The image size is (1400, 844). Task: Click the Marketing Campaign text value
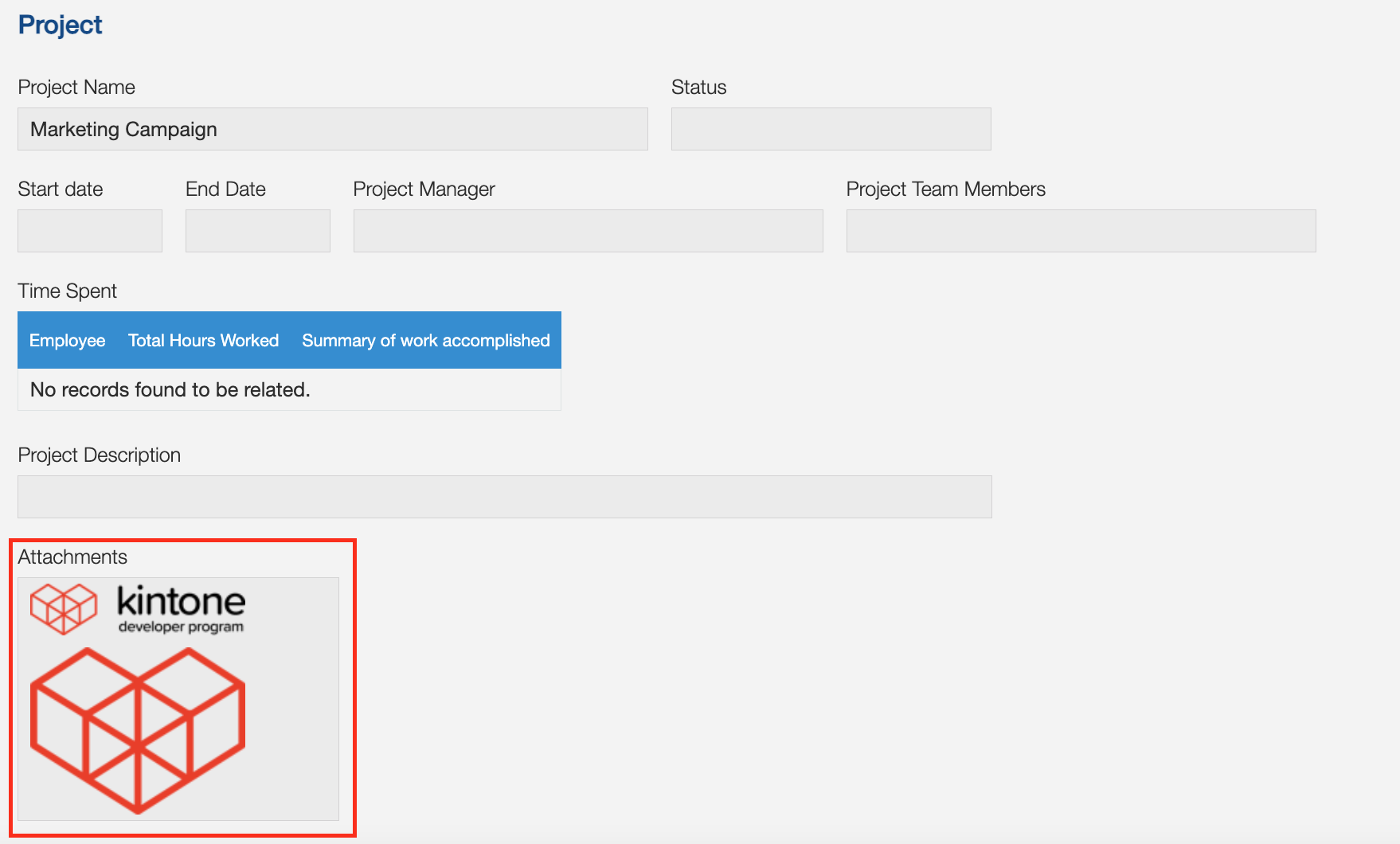click(123, 128)
